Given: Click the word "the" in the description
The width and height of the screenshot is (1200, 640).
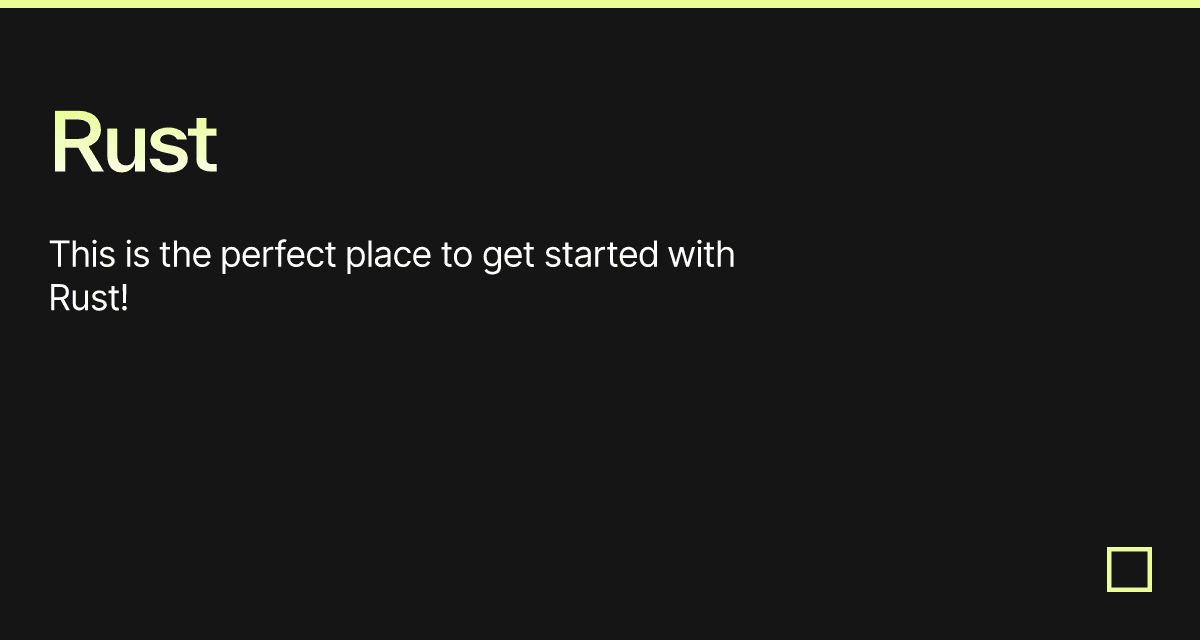Looking at the screenshot, I should click(184, 255).
